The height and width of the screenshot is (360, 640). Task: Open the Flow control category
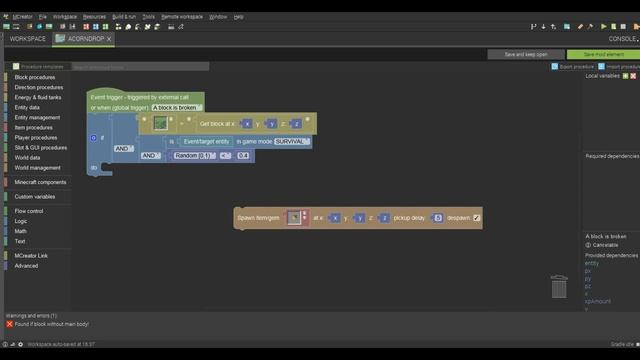(x=29, y=211)
